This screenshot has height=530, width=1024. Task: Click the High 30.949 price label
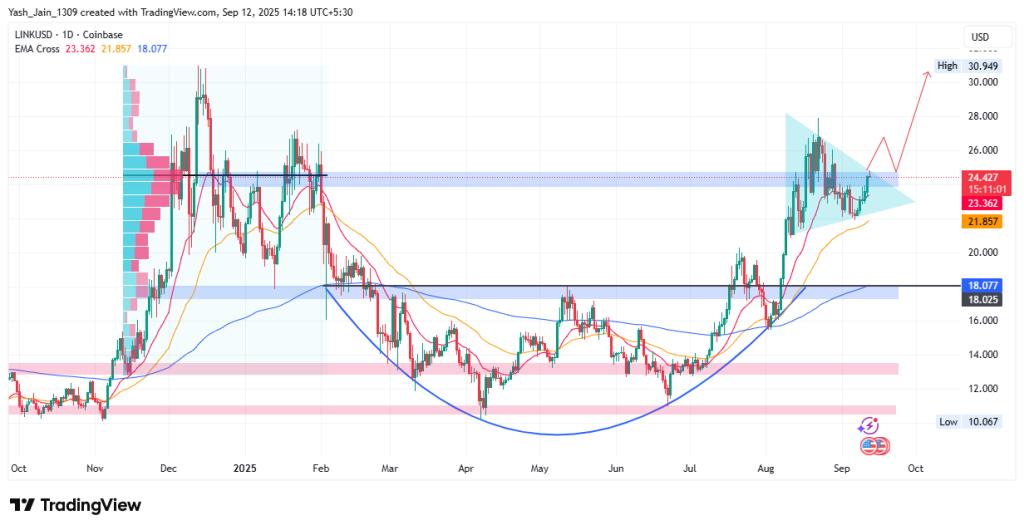(x=980, y=66)
